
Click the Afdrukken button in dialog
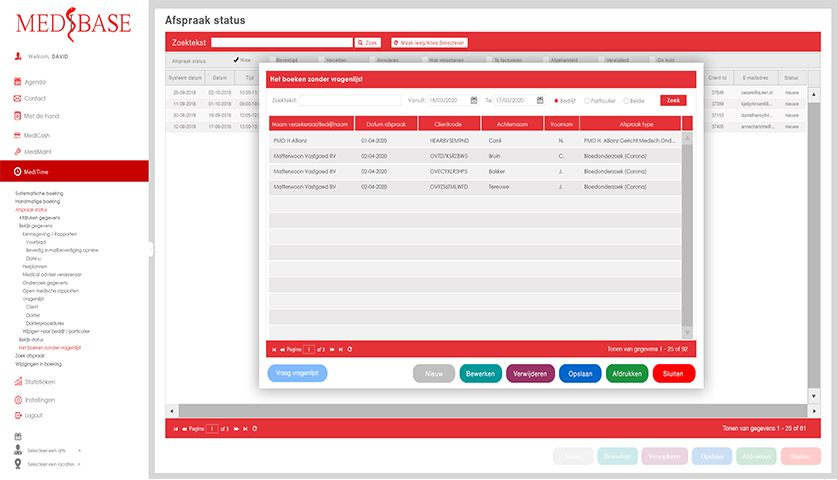tap(627, 374)
